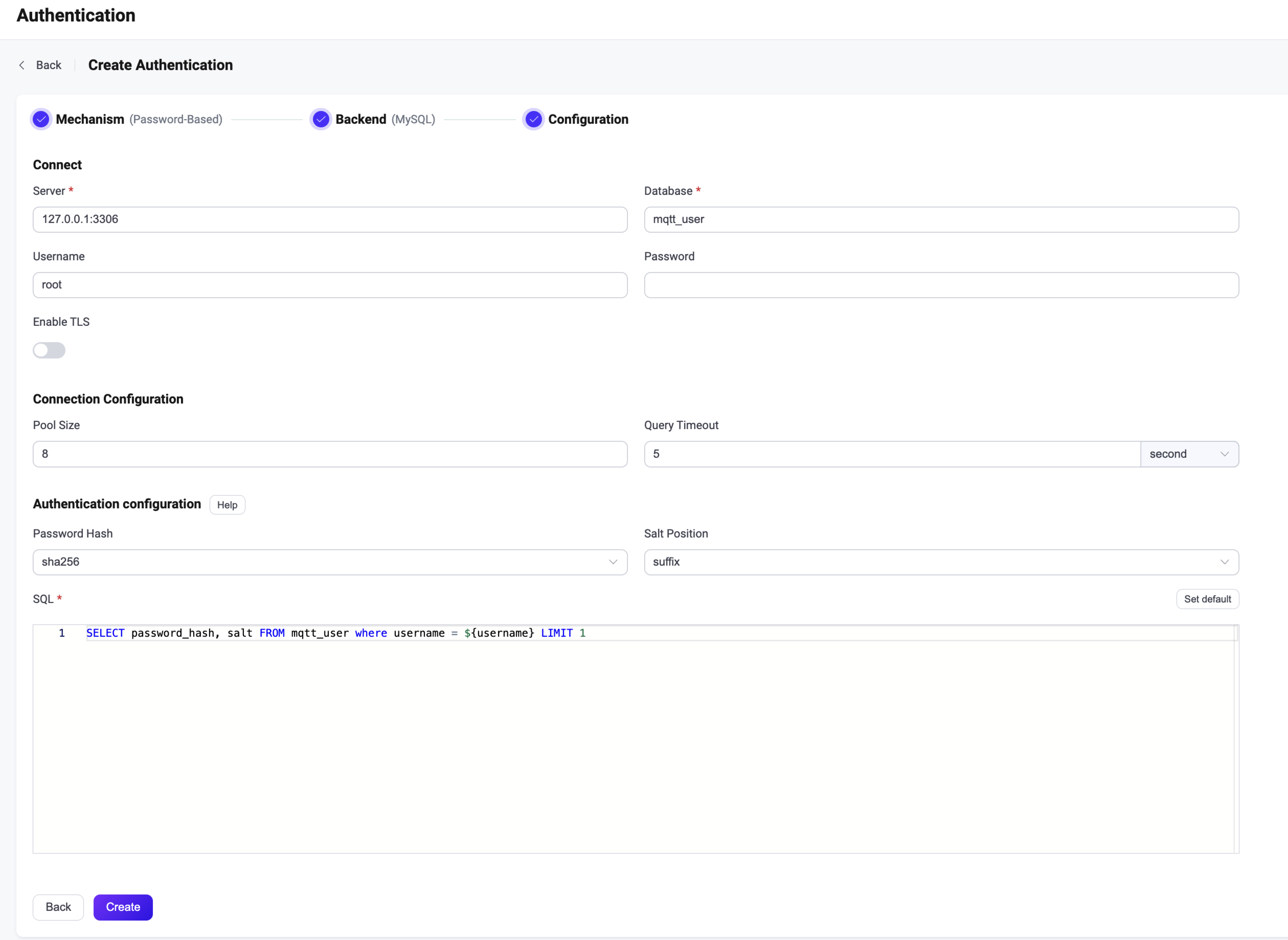Click the empty Password field
Viewport: 1288px width, 940px height.
pyautogui.click(x=941, y=285)
